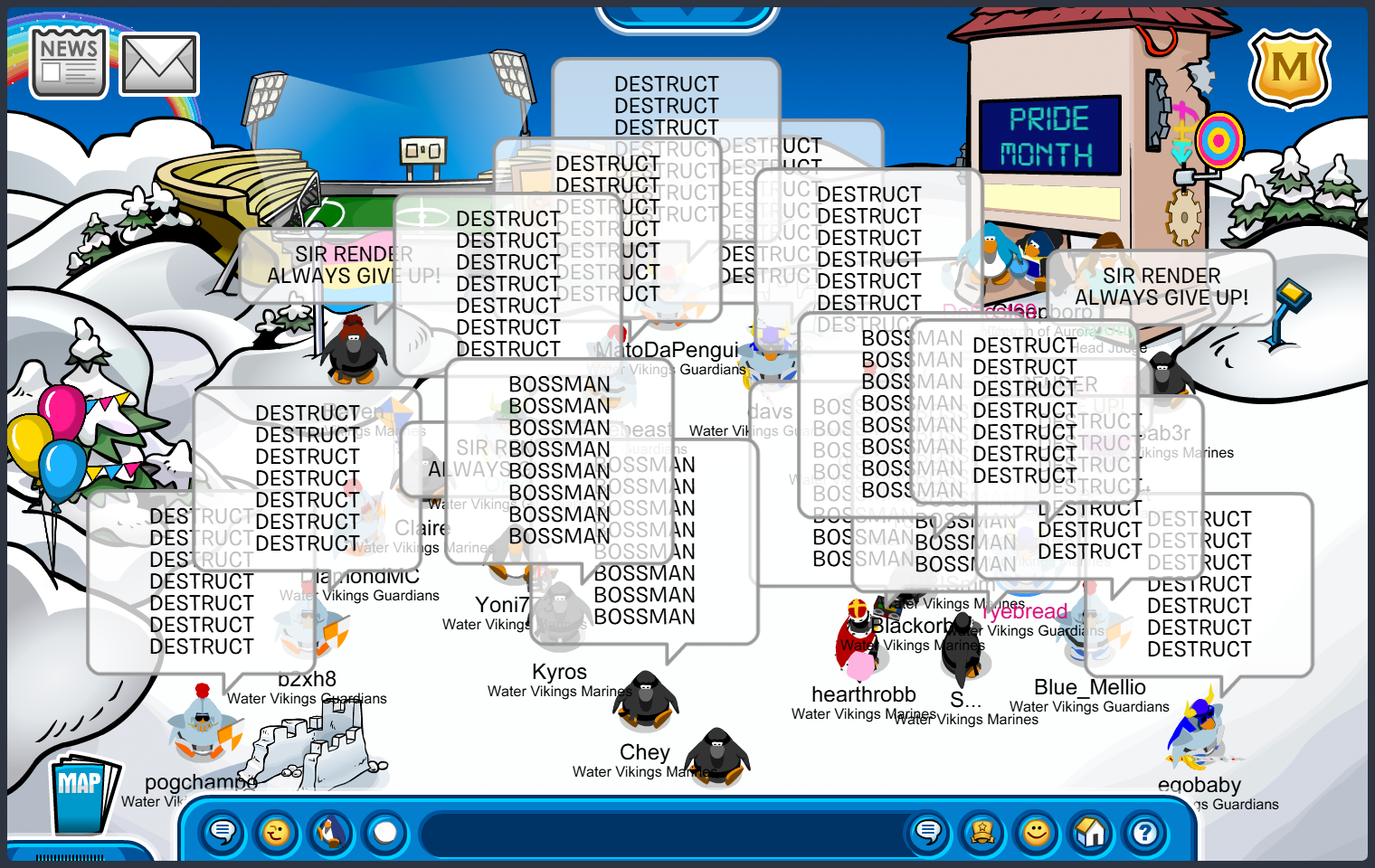The width and height of the screenshot is (1375, 868).
Task: Open the safe chat speech bubble menu
Action: (223, 832)
